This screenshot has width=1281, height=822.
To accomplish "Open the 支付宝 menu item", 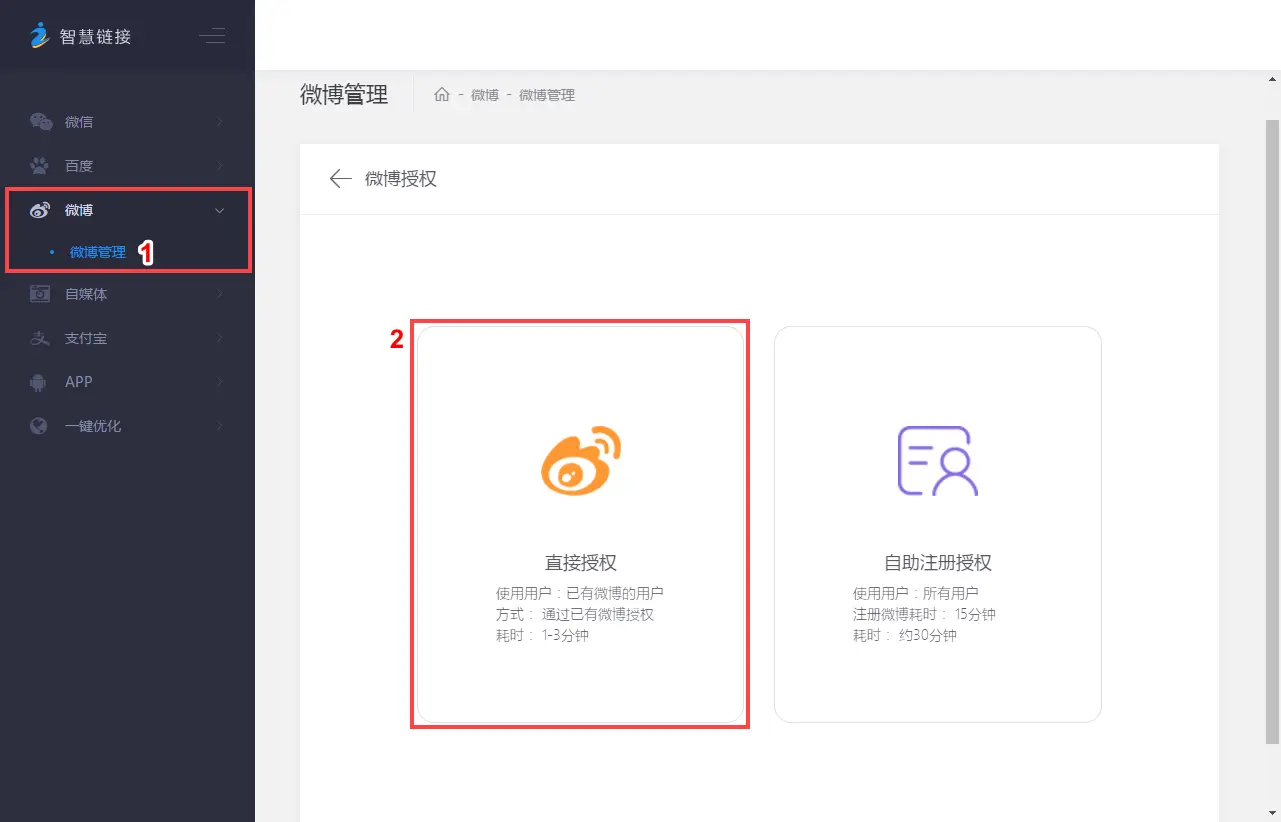I will pyautogui.click(x=86, y=338).
